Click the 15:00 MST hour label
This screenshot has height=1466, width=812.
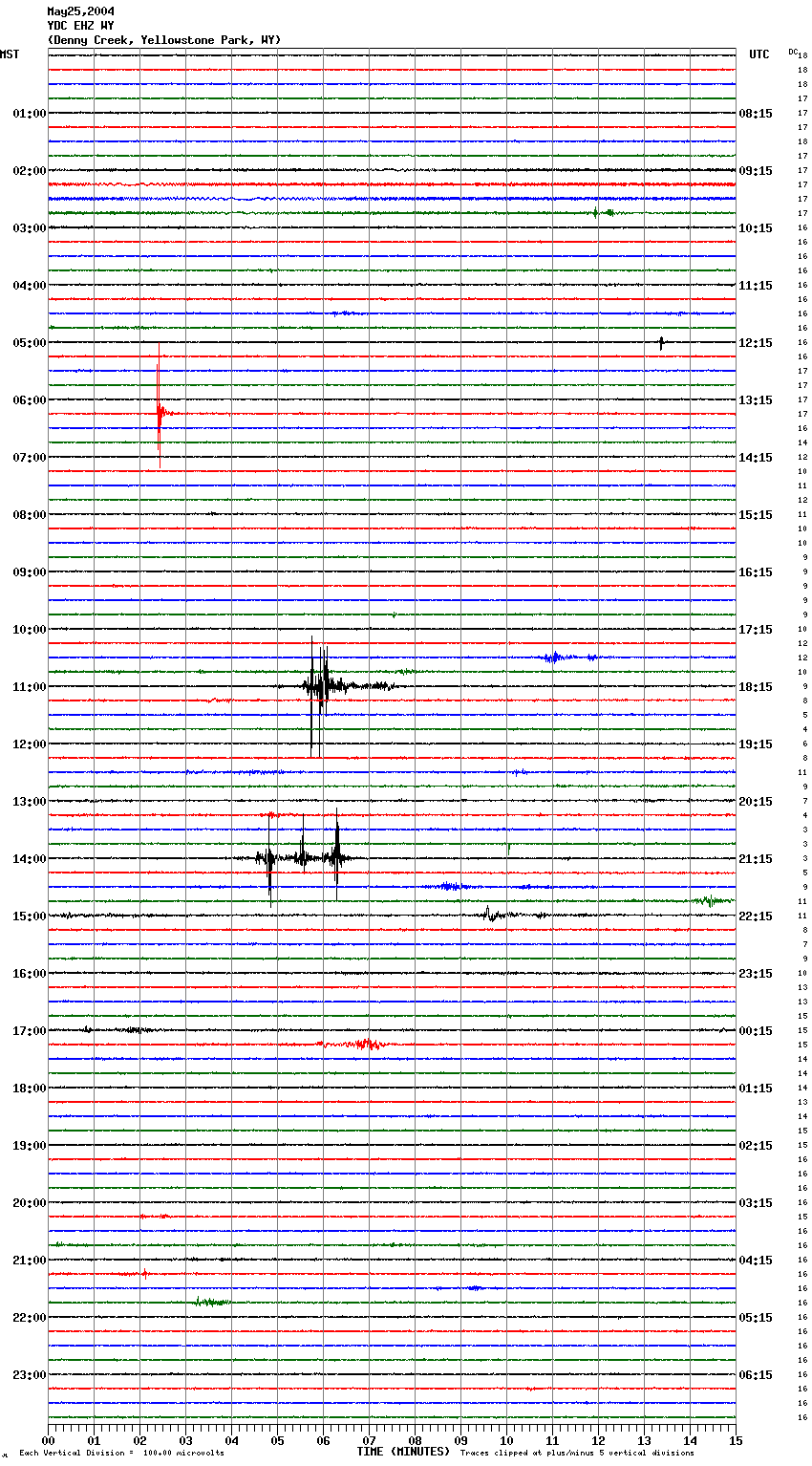point(29,916)
